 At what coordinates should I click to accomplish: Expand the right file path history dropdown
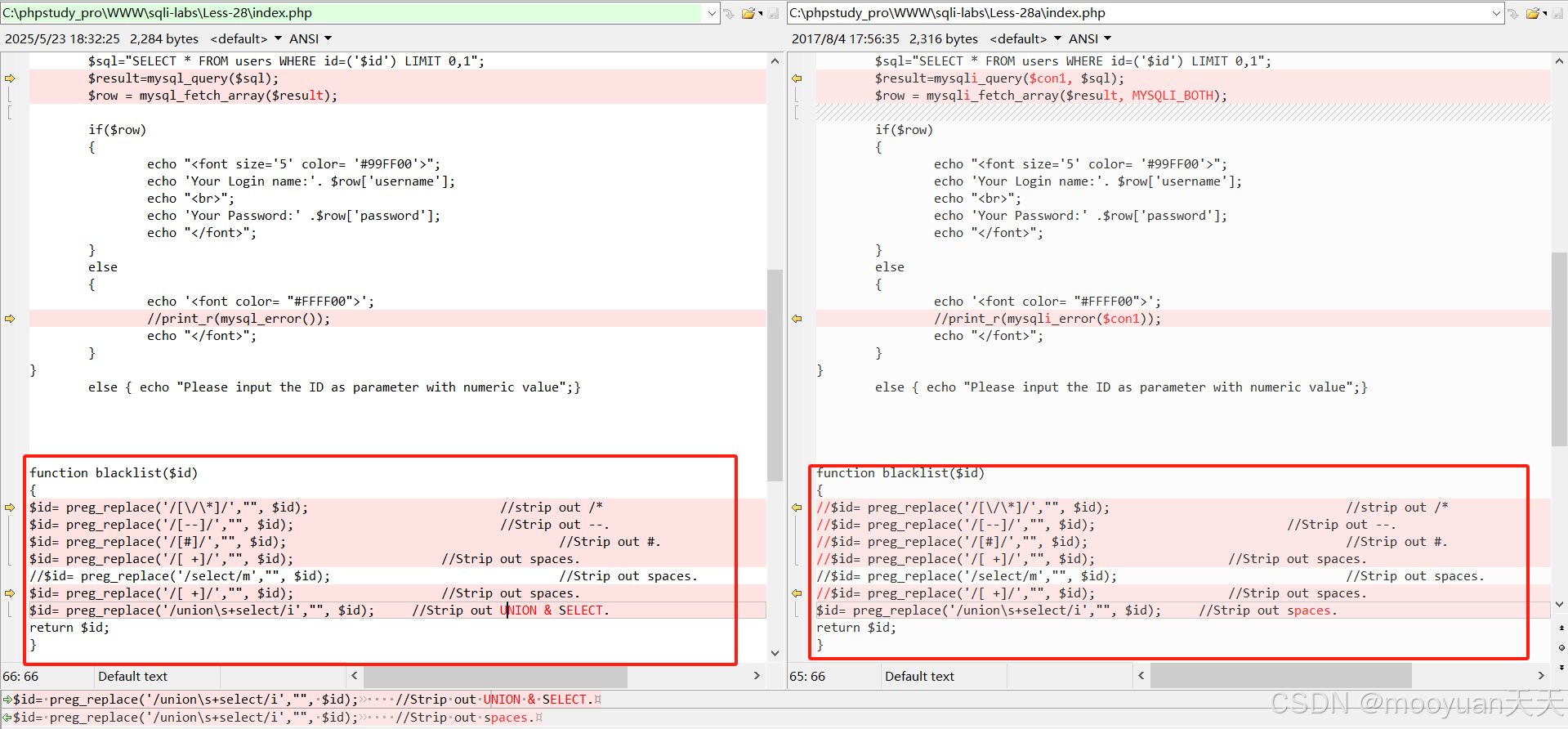[1496, 13]
